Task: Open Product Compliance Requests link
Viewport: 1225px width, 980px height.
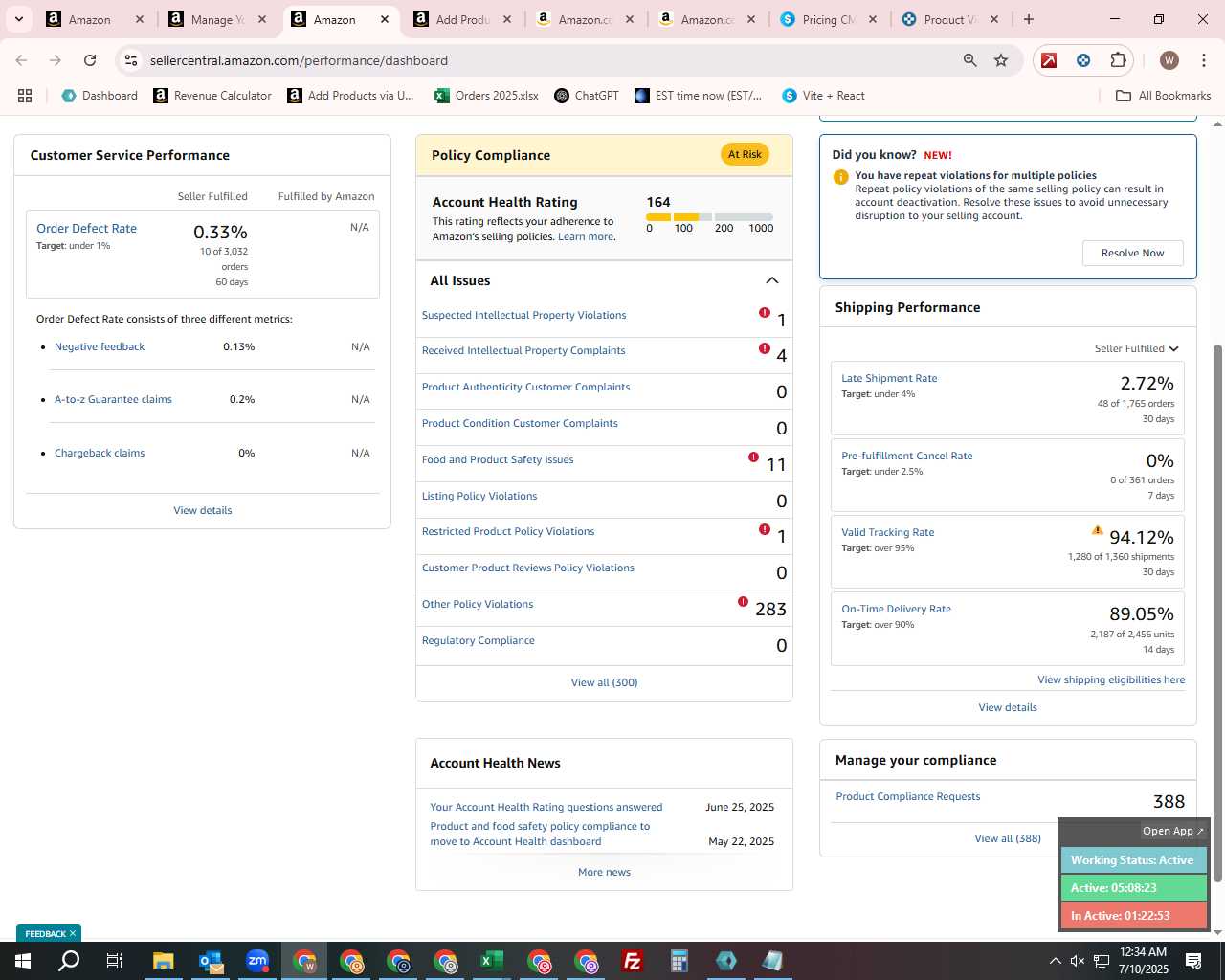Action: pyautogui.click(x=907, y=796)
